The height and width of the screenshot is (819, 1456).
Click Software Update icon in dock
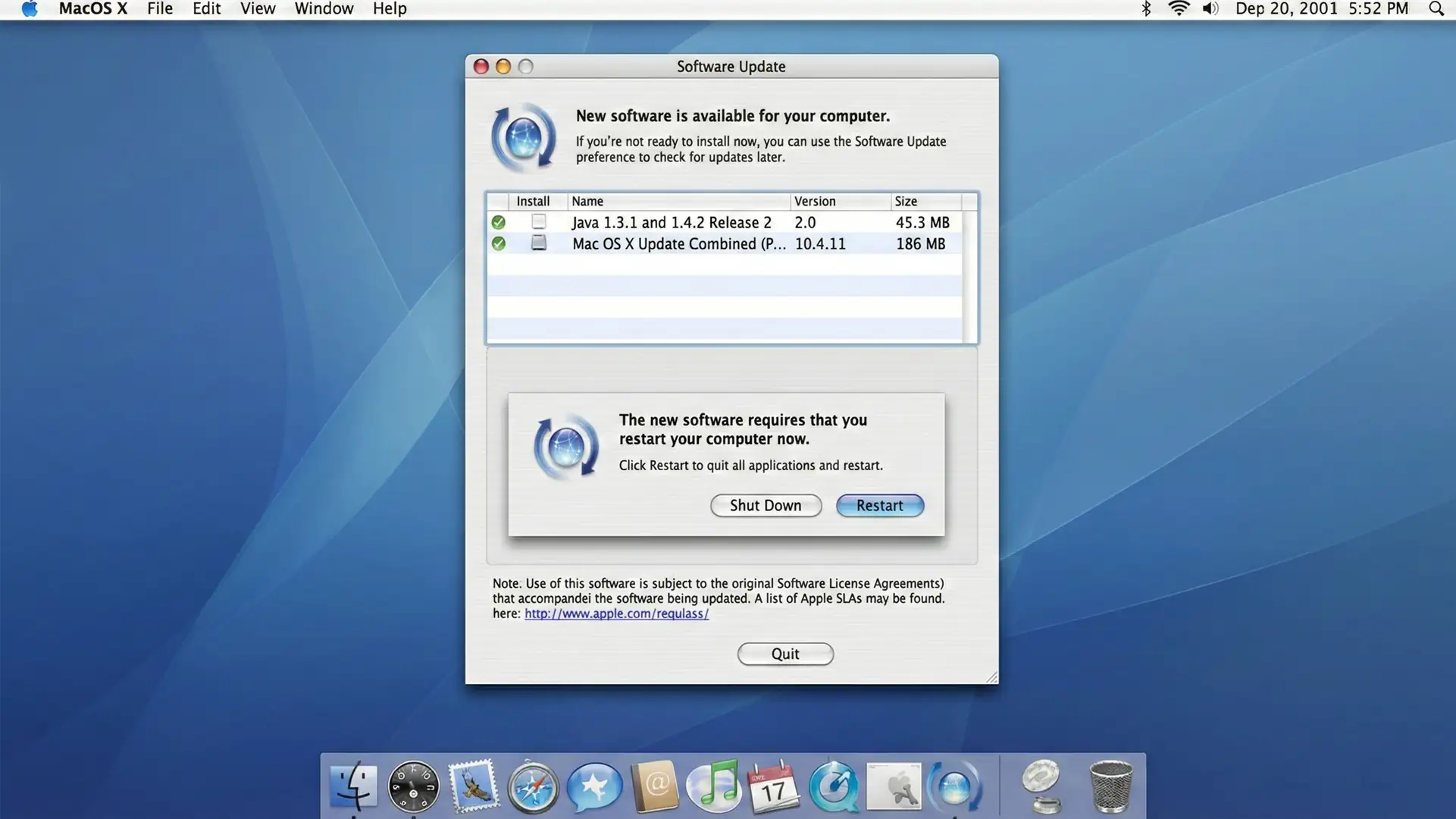point(954,786)
